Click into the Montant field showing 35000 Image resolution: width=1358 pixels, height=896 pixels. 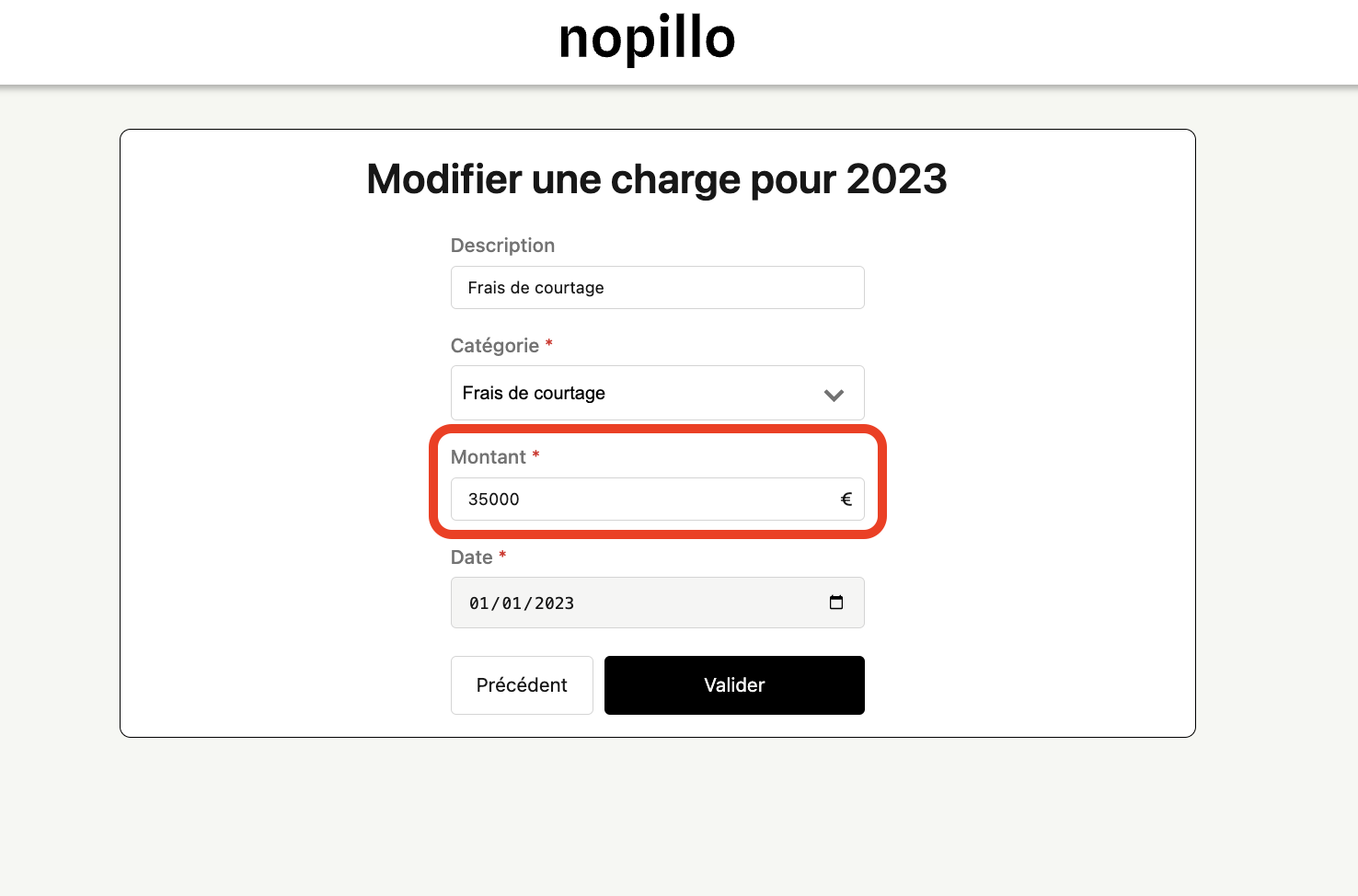(644, 500)
